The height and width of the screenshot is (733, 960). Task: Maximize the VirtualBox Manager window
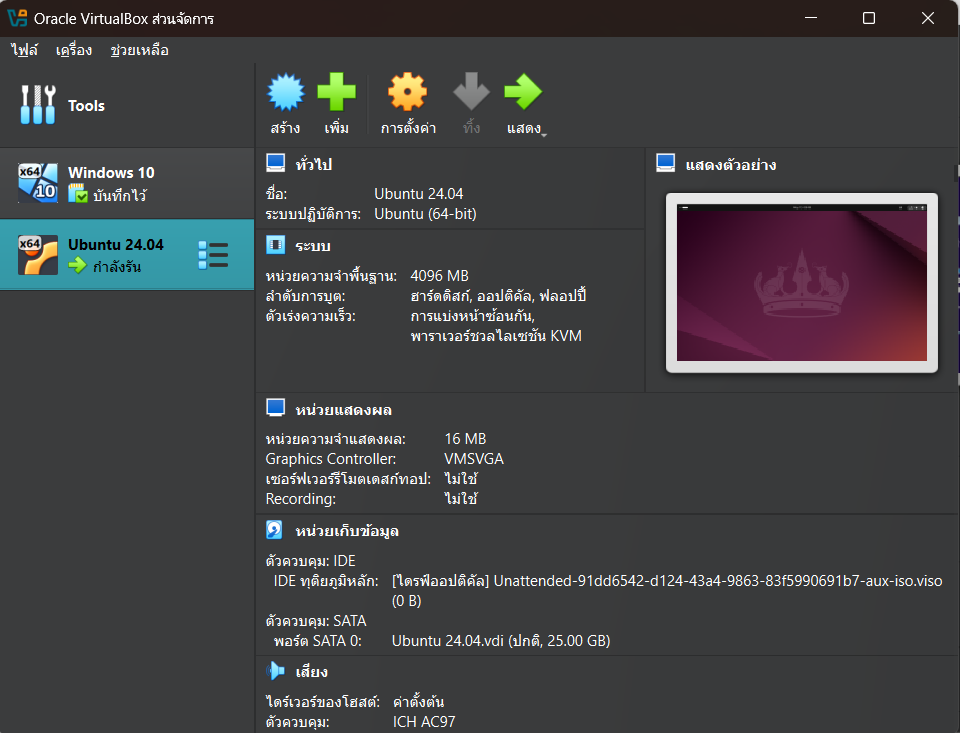869,18
